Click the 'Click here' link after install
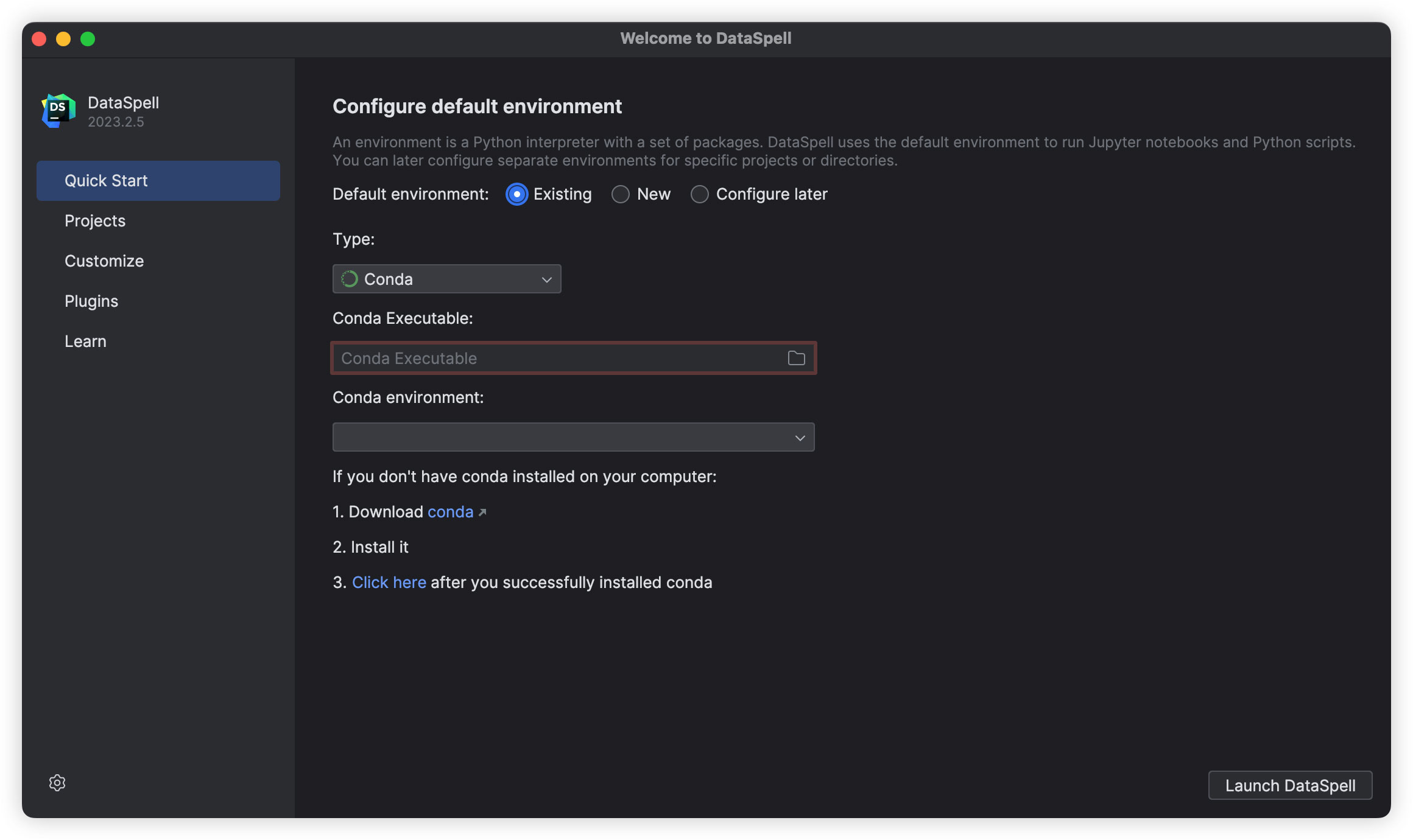1413x840 pixels. click(389, 583)
